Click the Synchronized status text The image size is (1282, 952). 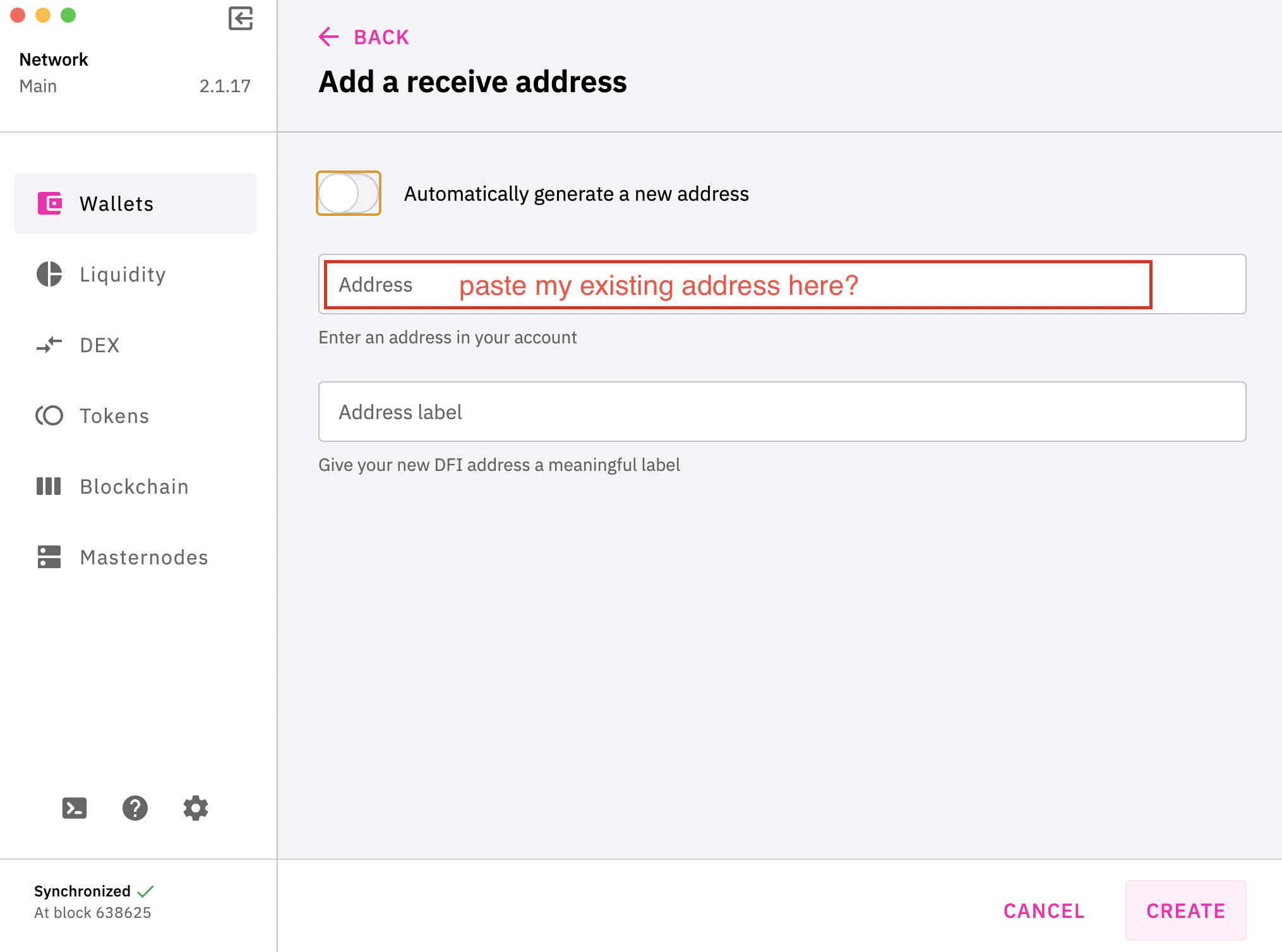(x=82, y=891)
